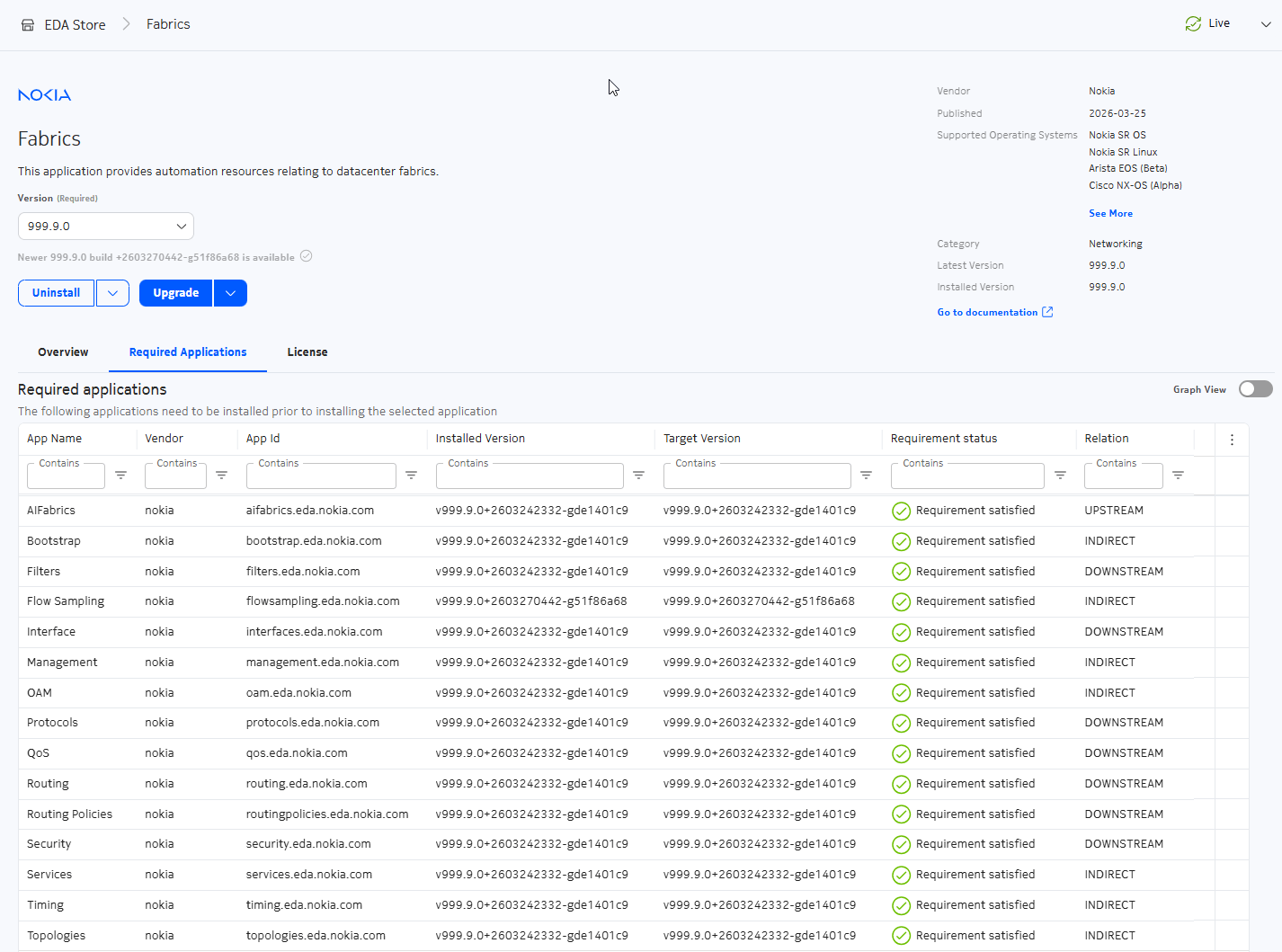Image resolution: width=1282 pixels, height=952 pixels.
Task: Click the Target Version filter input
Action: coord(757,476)
